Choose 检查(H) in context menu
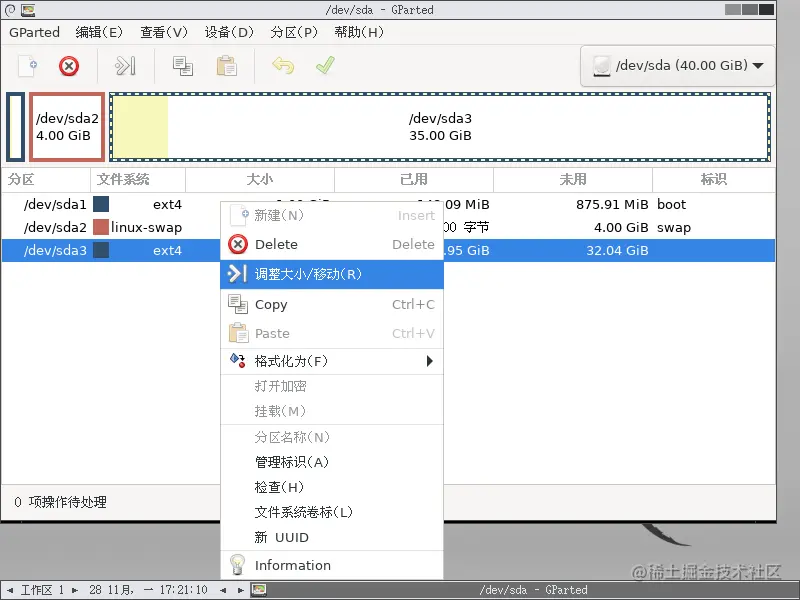This screenshot has width=800, height=600. tap(332, 487)
